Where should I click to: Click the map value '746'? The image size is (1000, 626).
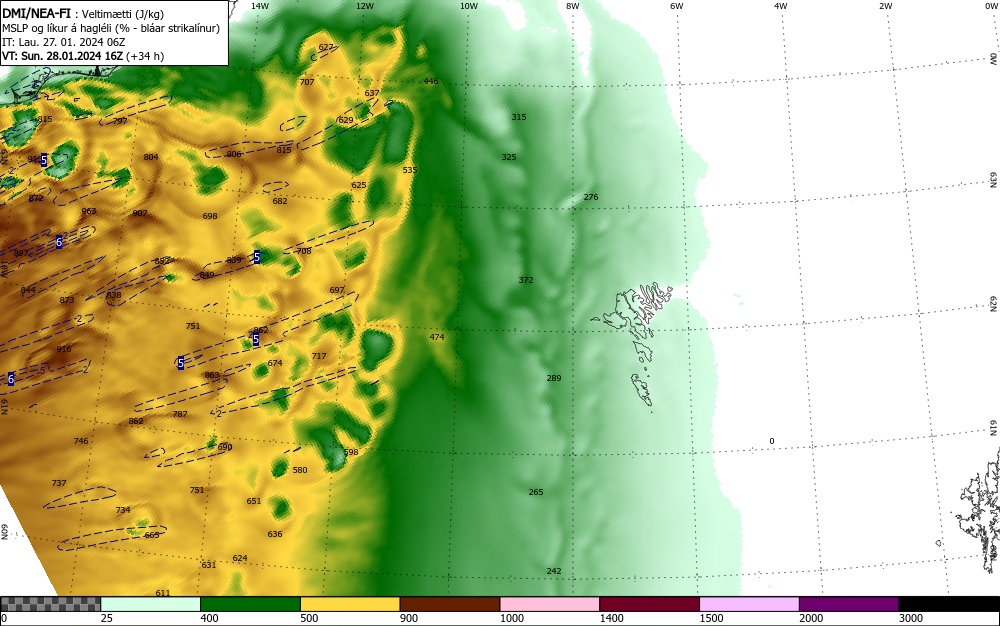tap(81, 440)
